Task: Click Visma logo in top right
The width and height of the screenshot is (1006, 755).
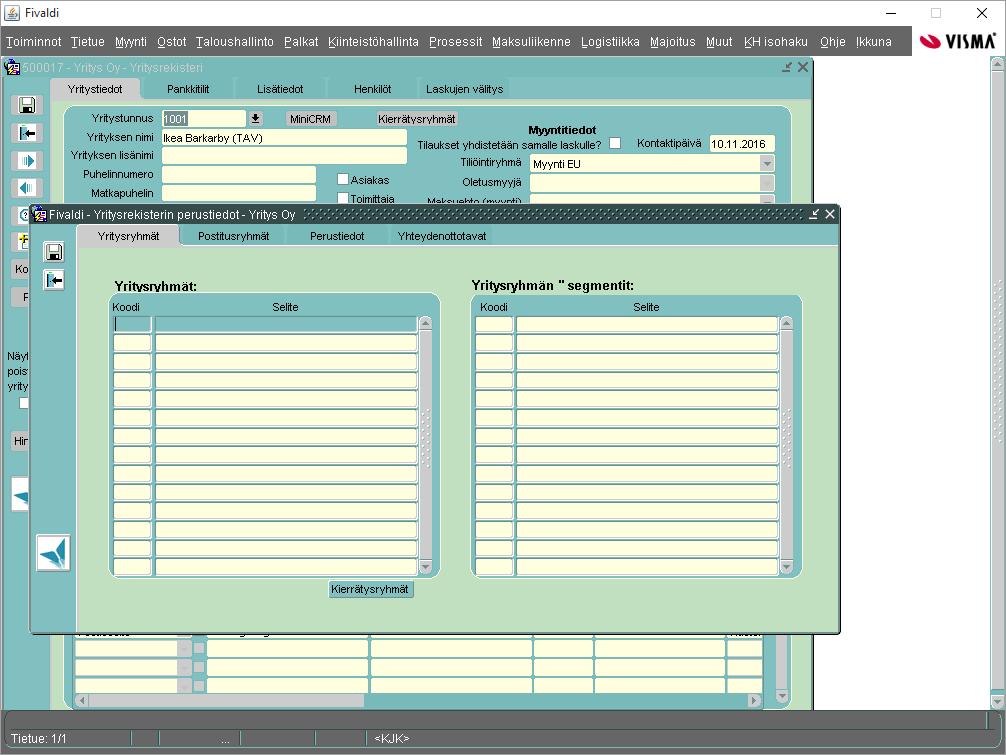Action: click(x=957, y=41)
